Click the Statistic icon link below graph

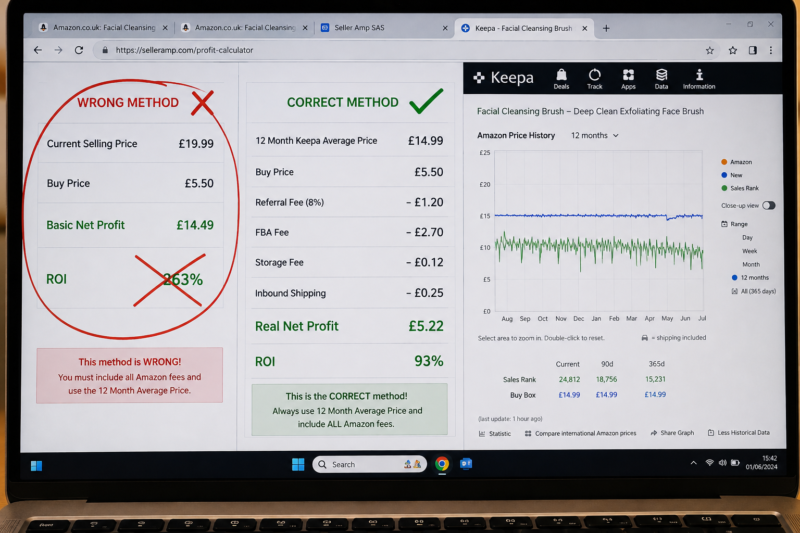click(494, 434)
